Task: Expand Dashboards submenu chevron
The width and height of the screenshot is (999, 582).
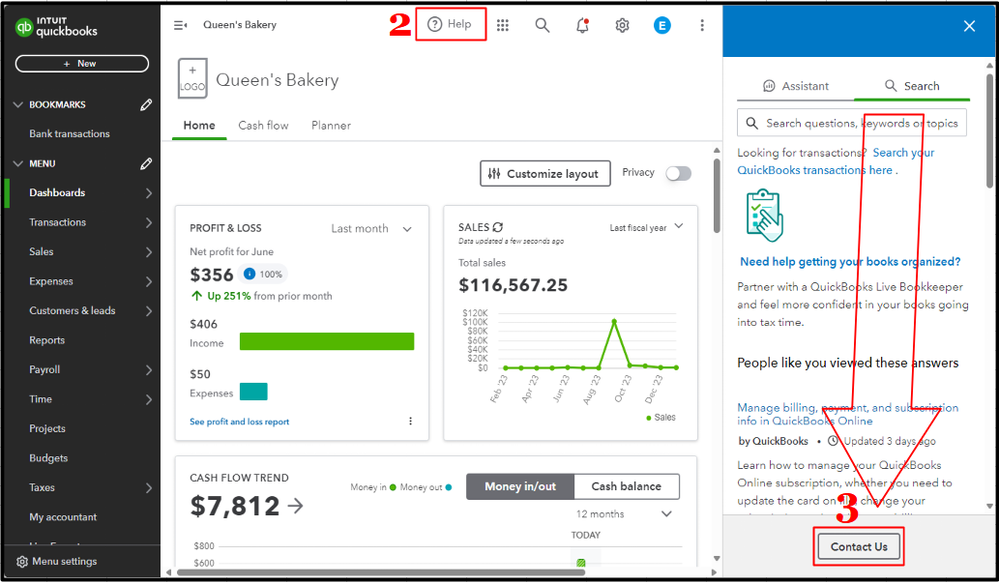Action: point(148,193)
